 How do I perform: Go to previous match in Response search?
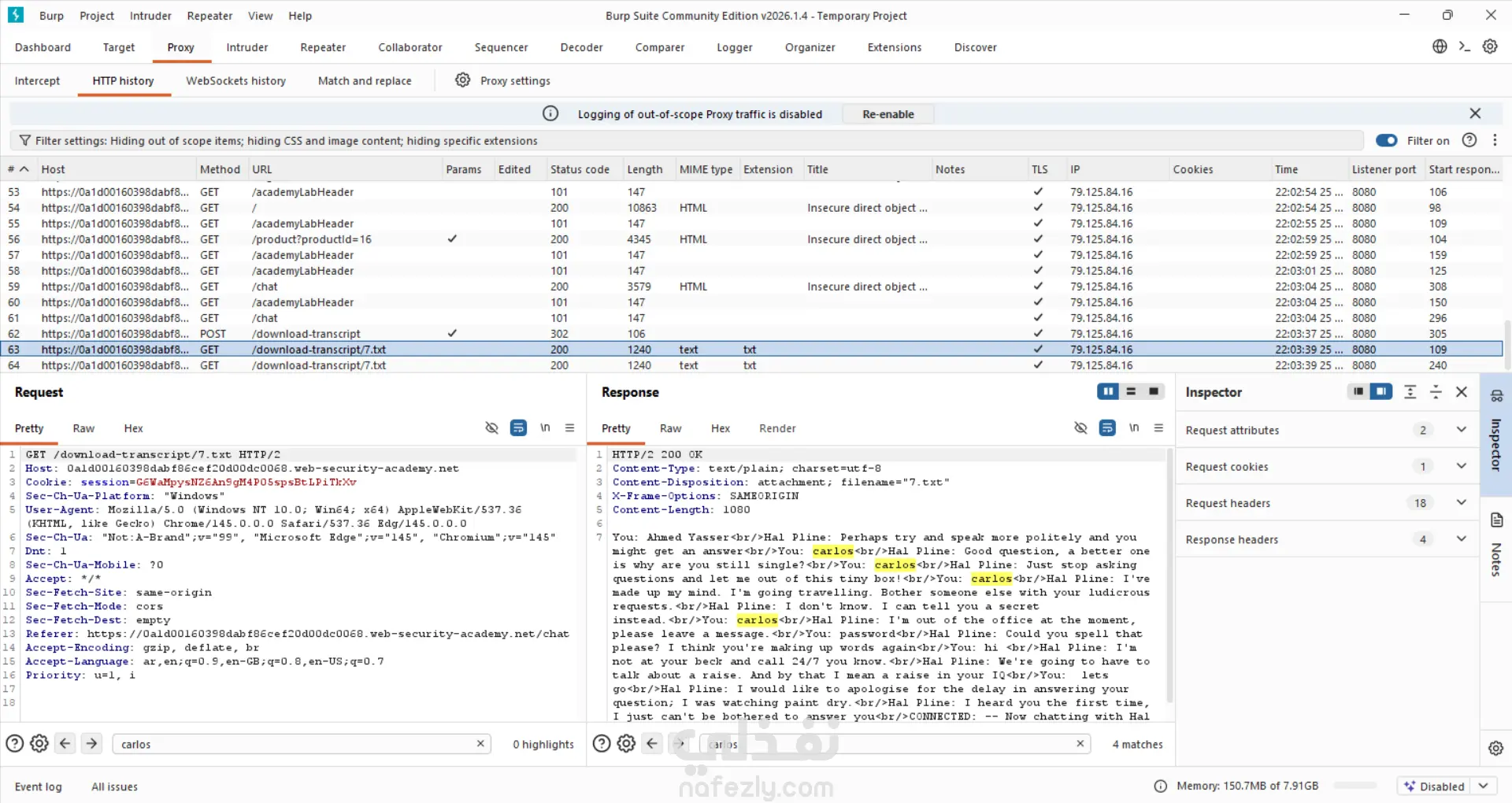point(653,743)
